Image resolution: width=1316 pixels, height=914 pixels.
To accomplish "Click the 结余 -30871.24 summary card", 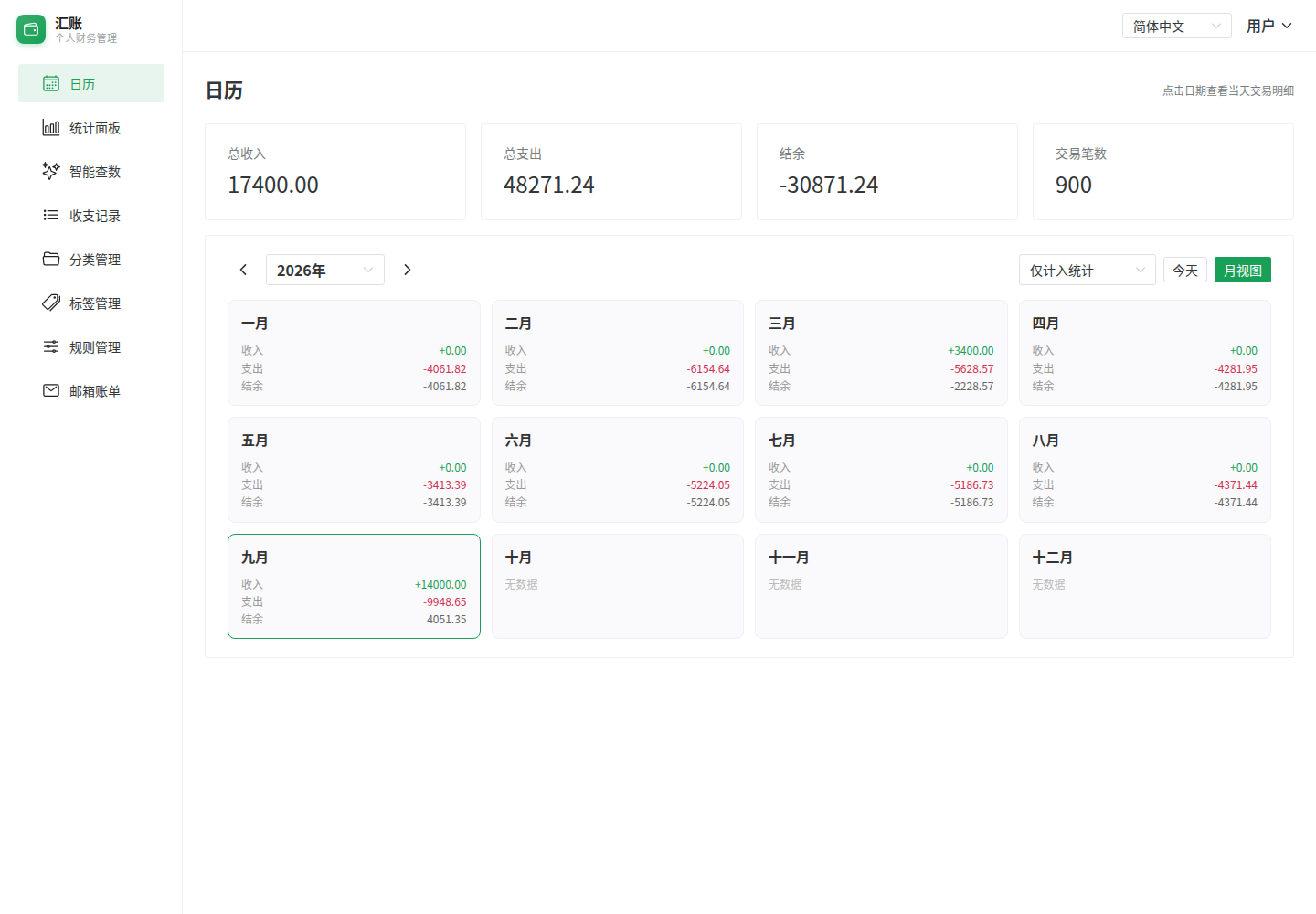I will pos(887,172).
